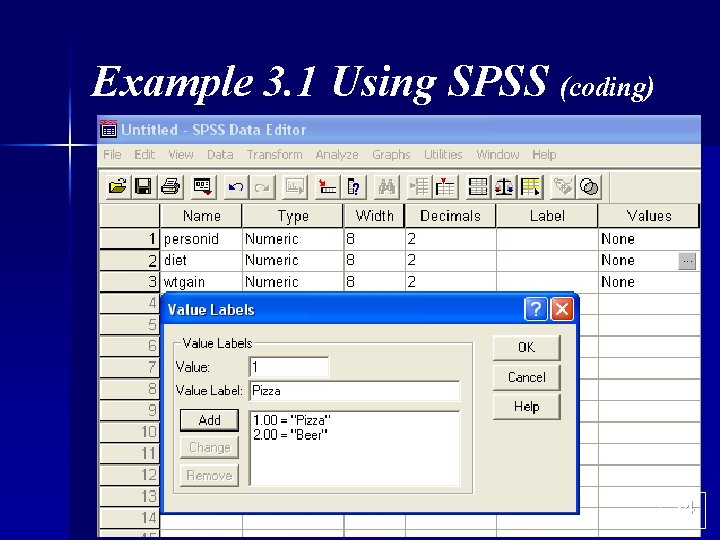Screen dimensions: 720x540
Task: Select row header number 3
Action: (129, 282)
